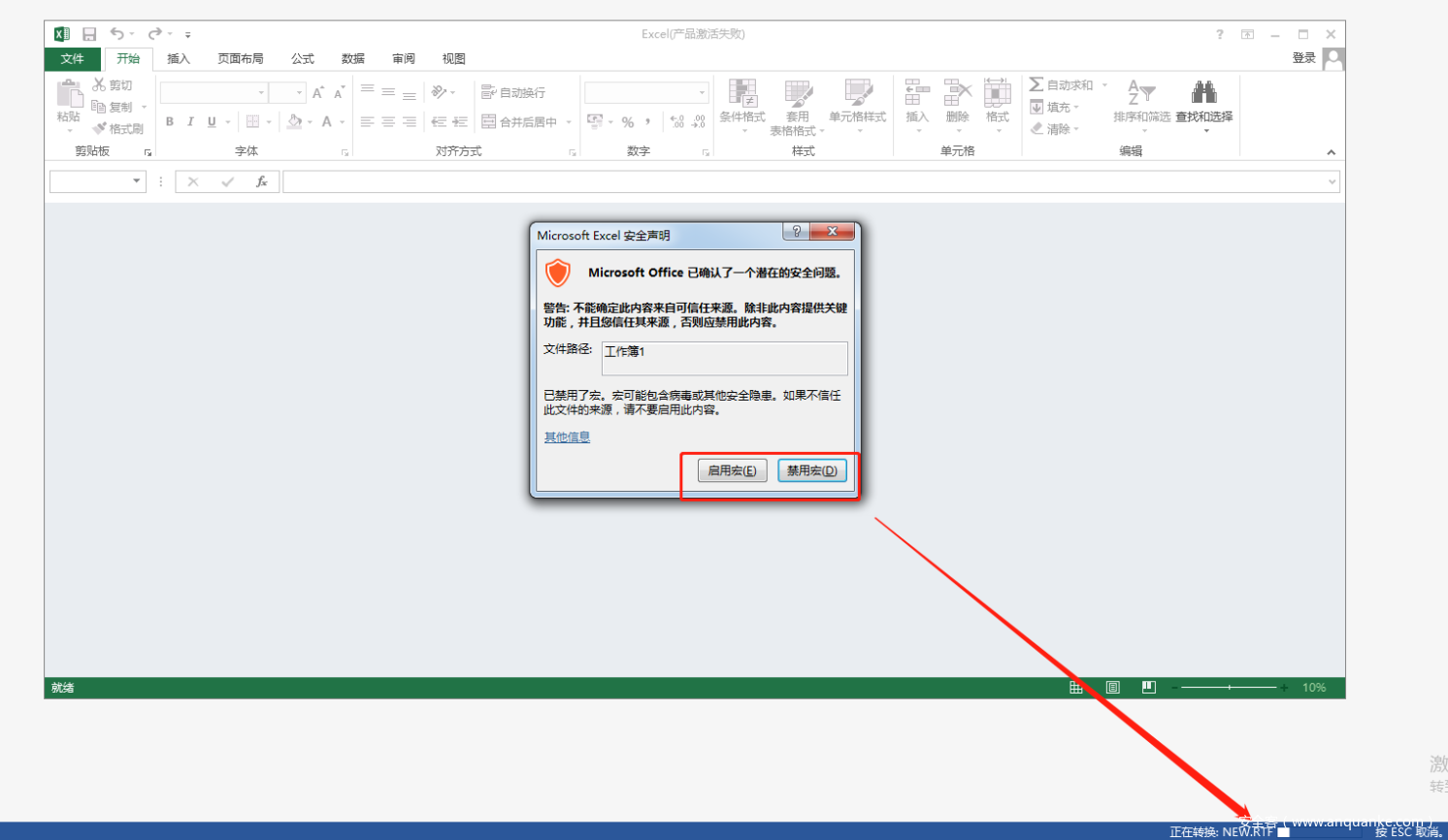The width and height of the screenshot is (1448, 840).
Task: Click the zoom slider in status bar
Action: click(1230, 687)
